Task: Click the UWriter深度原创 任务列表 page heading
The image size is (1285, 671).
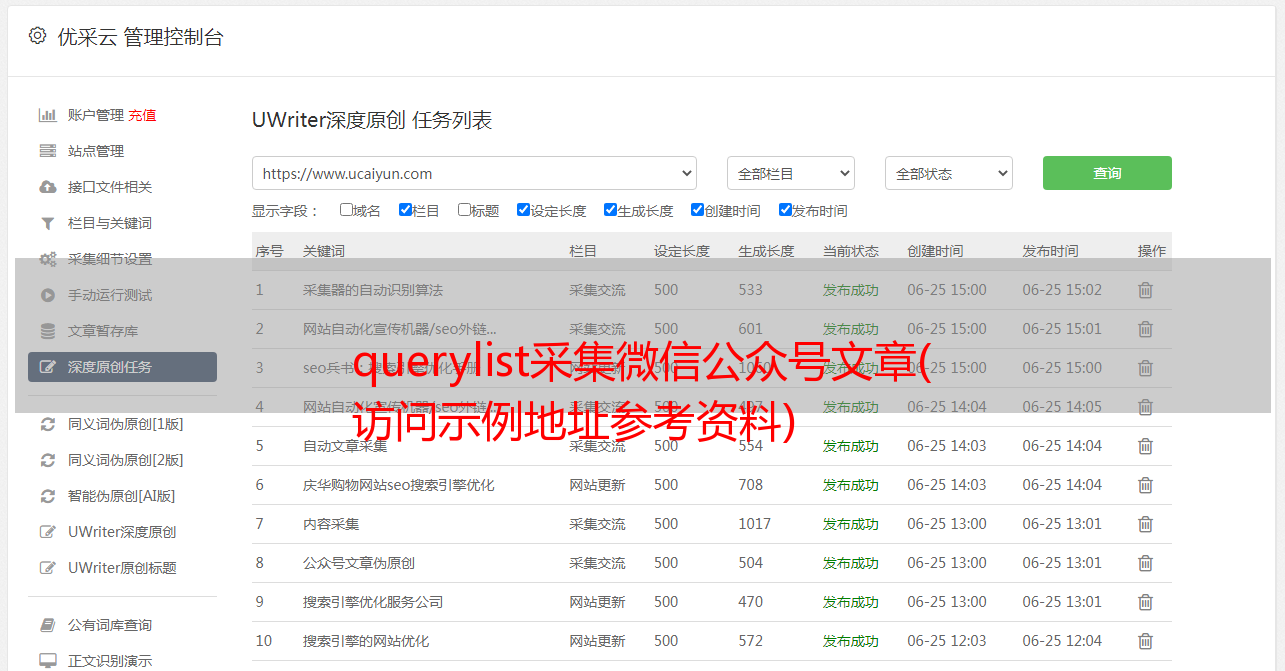Action: [x=372, y=120]
